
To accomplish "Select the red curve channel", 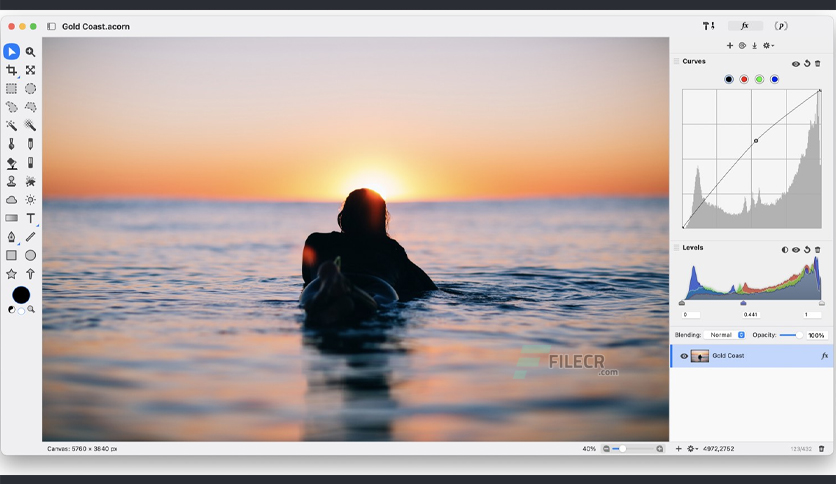I will point(744,79).
